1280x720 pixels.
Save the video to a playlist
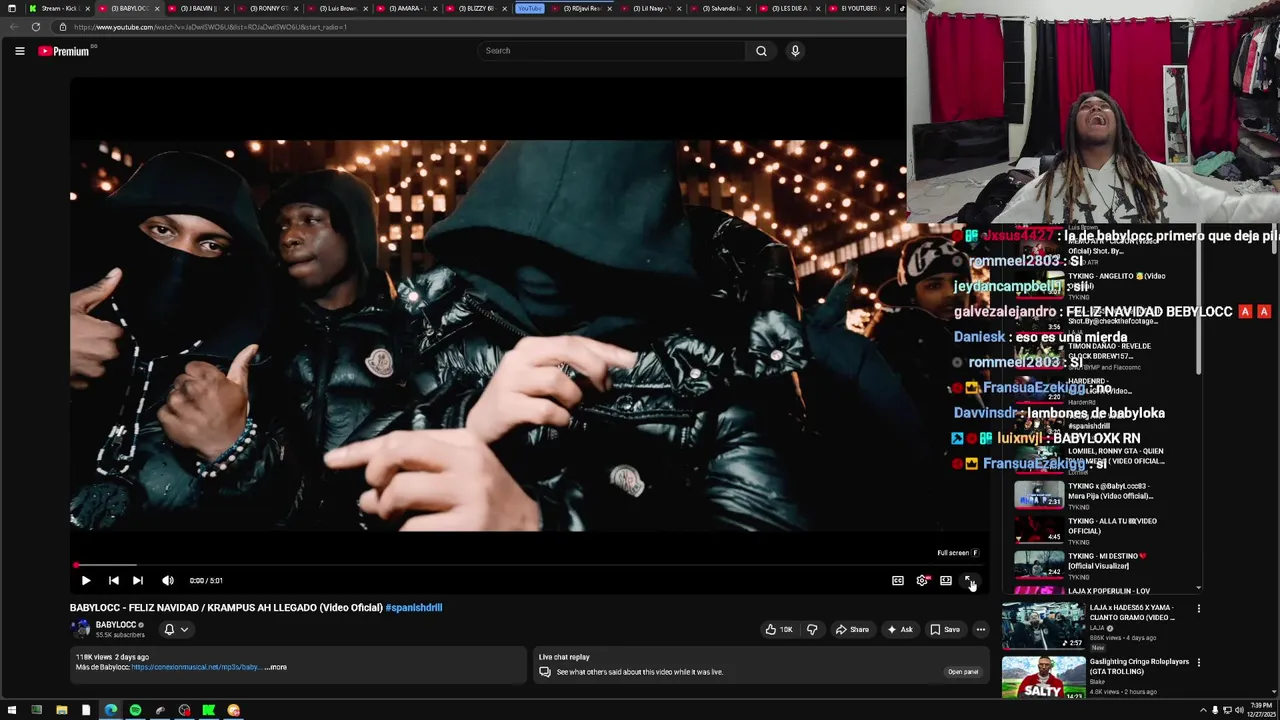coord(944,629)
